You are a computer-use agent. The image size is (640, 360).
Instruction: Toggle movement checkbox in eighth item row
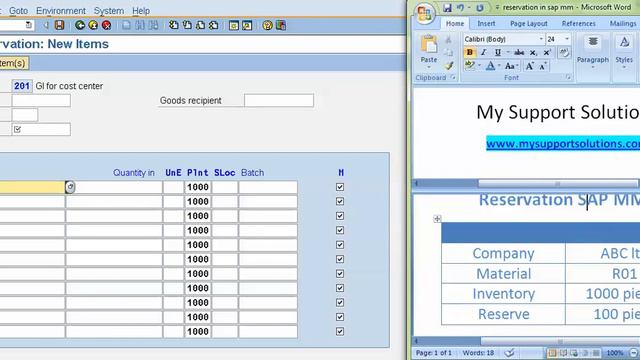coord(340,288)
